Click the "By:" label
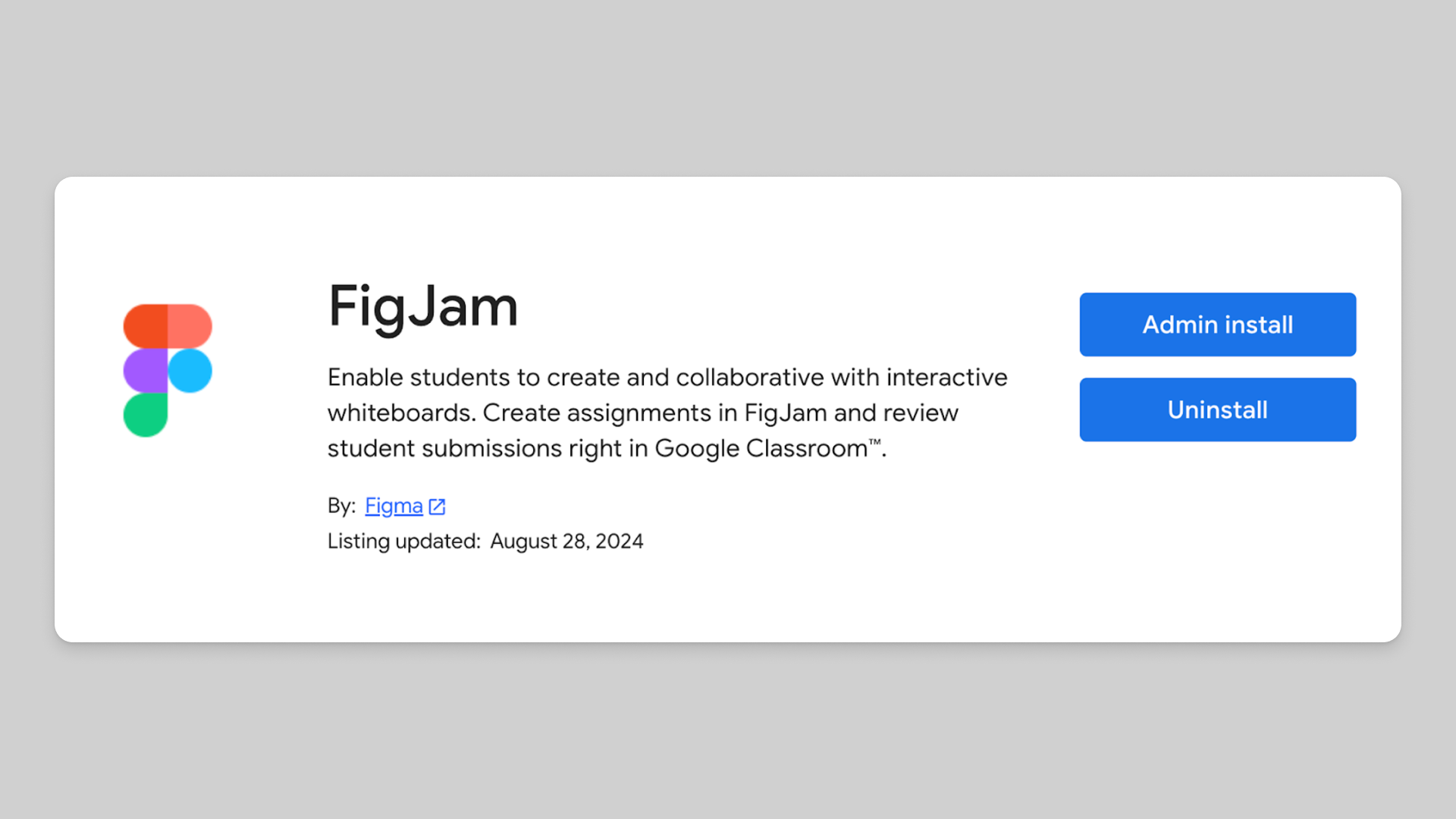 tap(341, 506)
